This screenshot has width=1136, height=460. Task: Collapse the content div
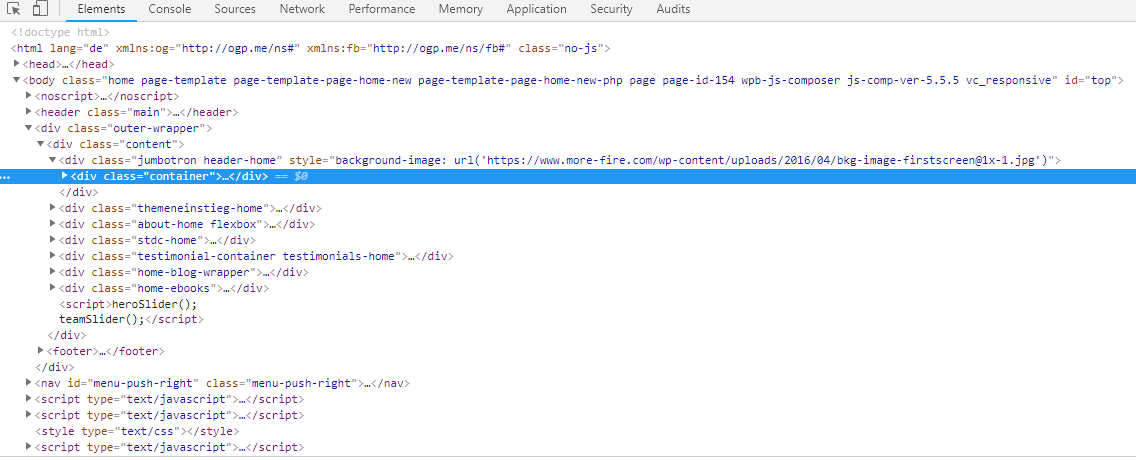tap(40, 144)
